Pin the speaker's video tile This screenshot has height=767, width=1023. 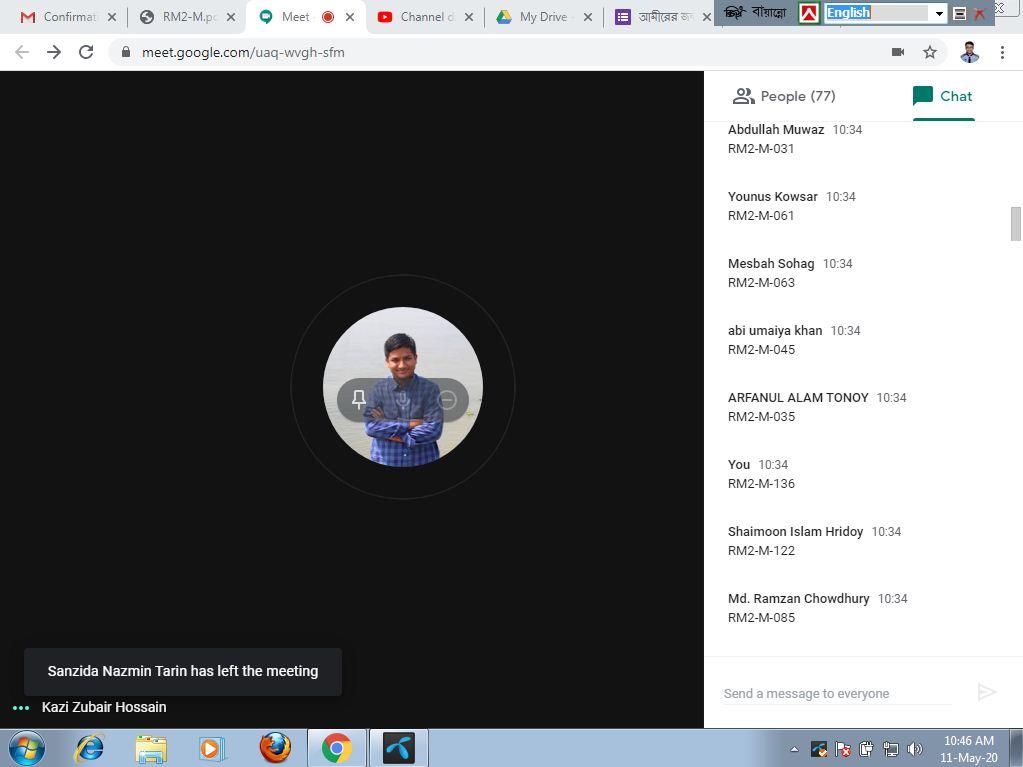(359, 400)
